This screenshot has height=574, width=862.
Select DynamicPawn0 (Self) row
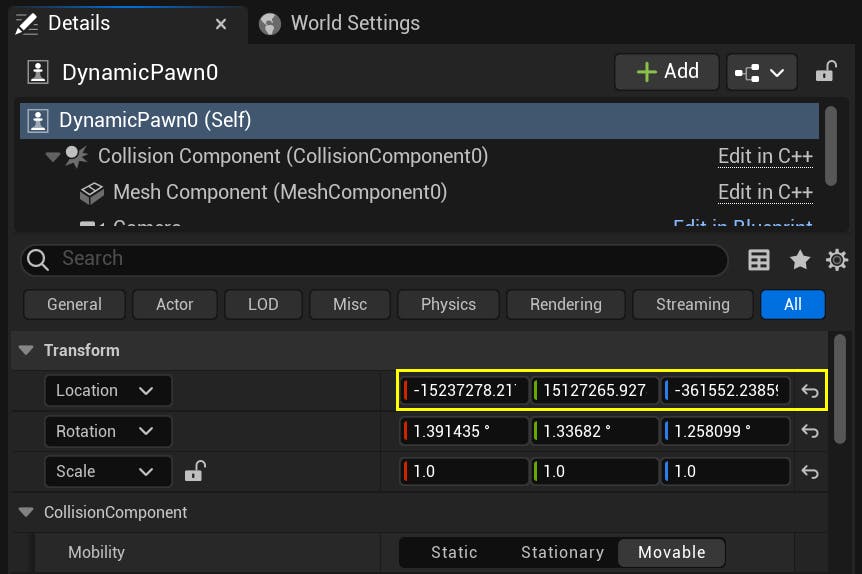click(x=419, y=120)
